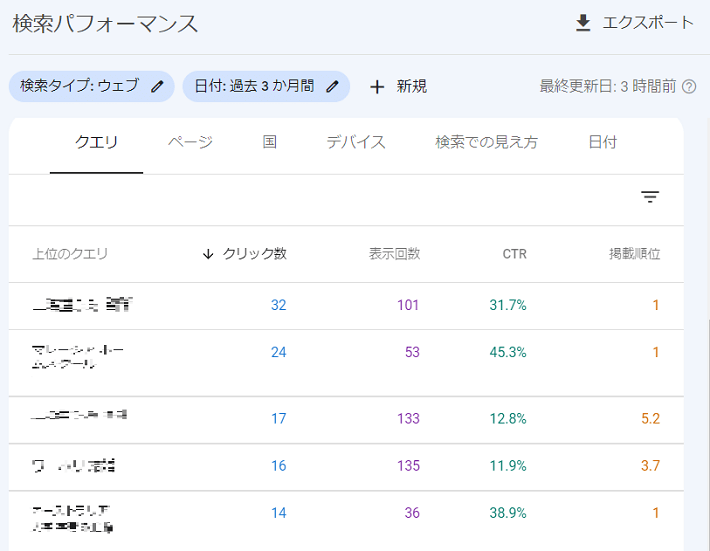
Task: Switch to the ページ tab
Action: click(190, 142)
